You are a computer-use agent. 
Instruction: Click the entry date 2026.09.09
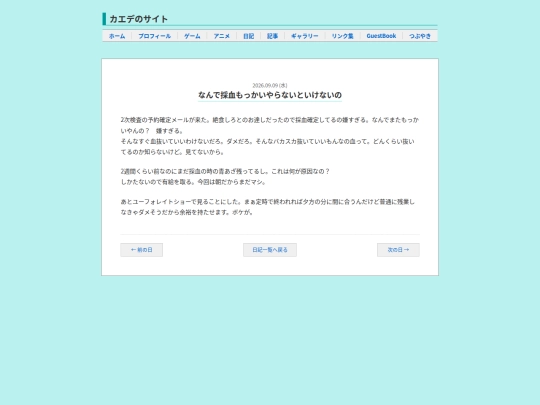(270, 85)
